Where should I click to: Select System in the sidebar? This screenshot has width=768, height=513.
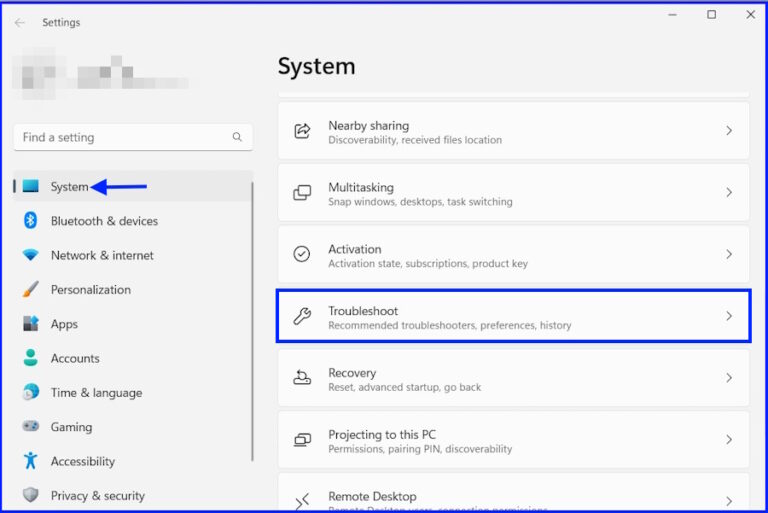click(x=133, y=186)
